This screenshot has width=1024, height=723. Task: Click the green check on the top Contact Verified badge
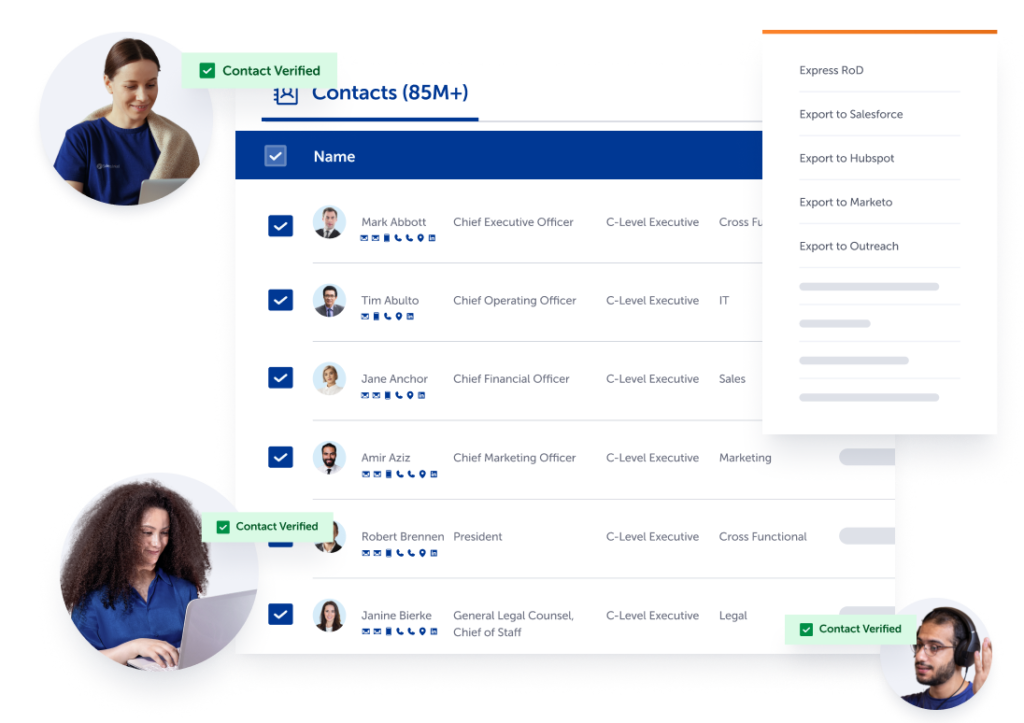click(206, 70)
